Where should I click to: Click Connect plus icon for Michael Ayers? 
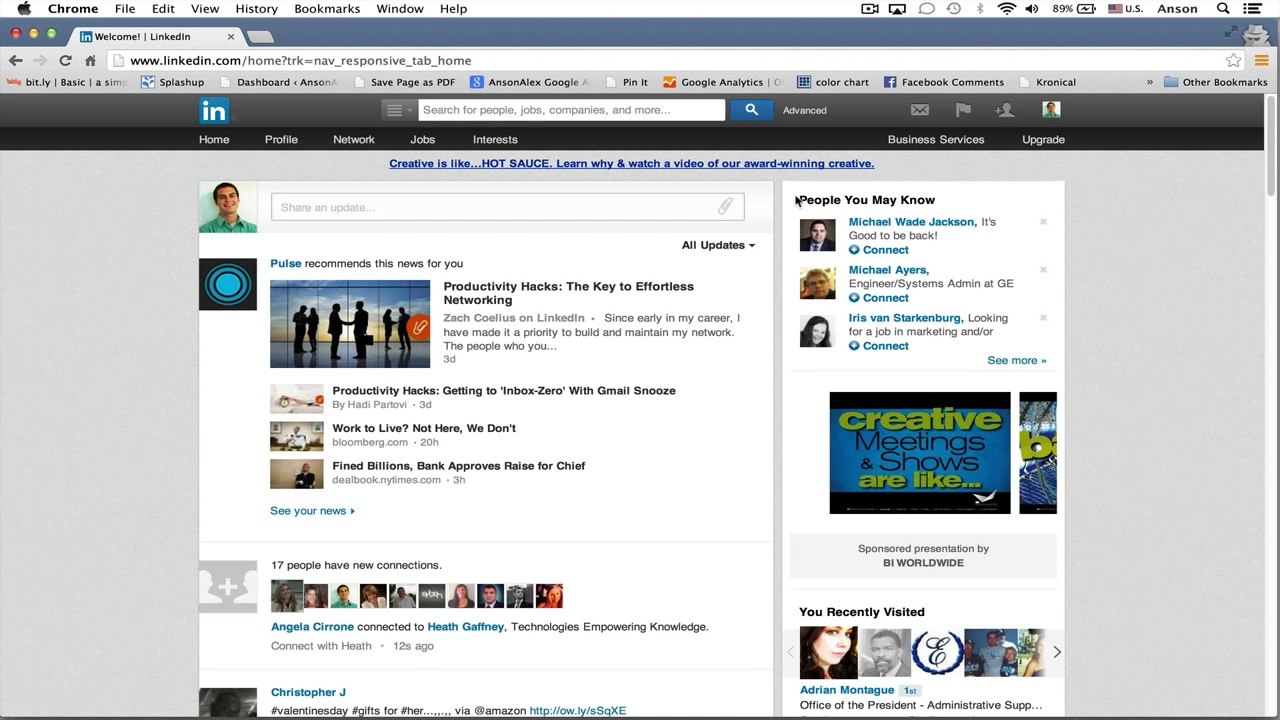tap(854, 298)
